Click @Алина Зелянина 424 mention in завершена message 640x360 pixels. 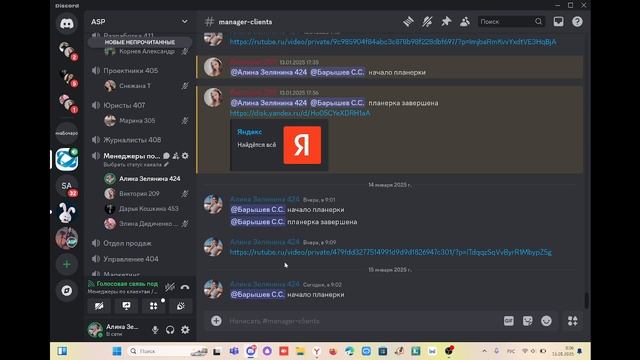click(x=269, y=103)
